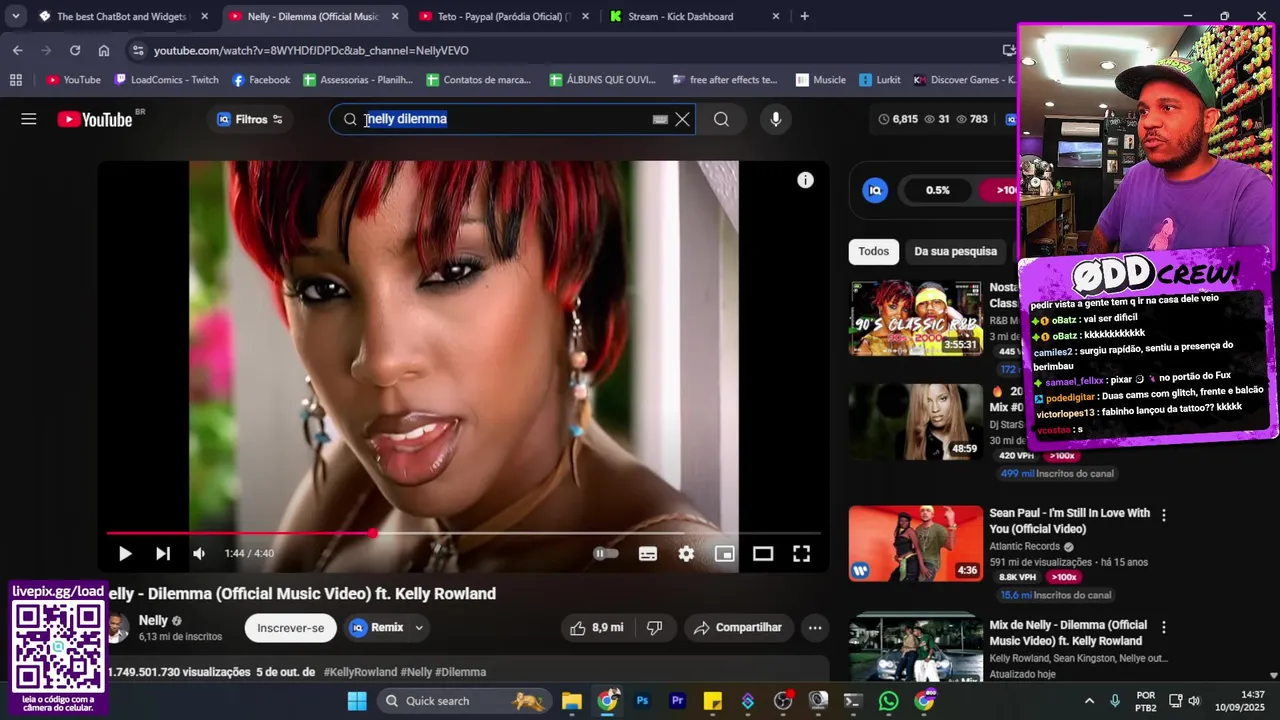Open options menu for Sean Paul video

tap(1163, 515)
